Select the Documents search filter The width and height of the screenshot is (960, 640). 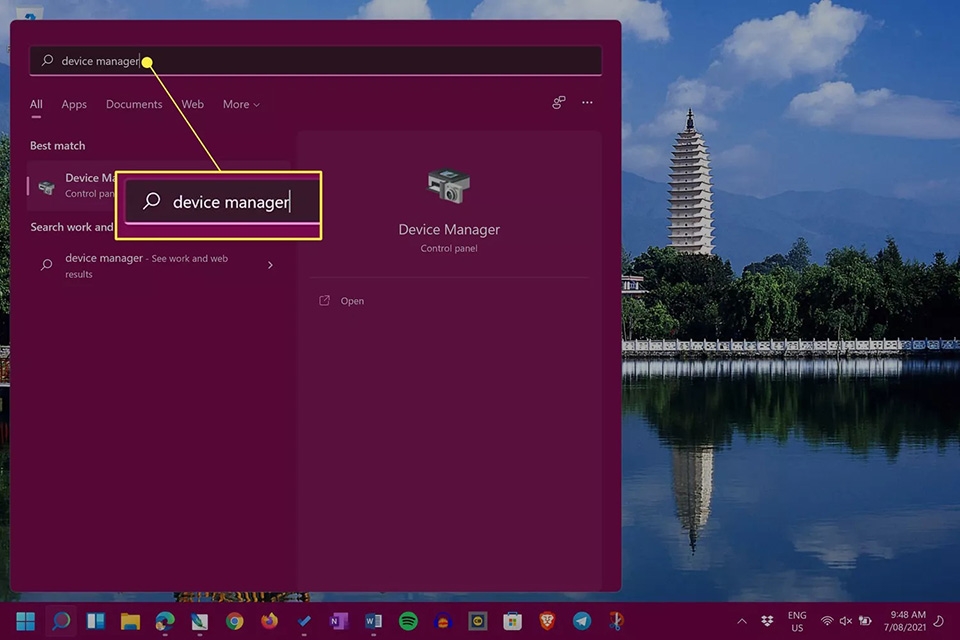[134, 104]
